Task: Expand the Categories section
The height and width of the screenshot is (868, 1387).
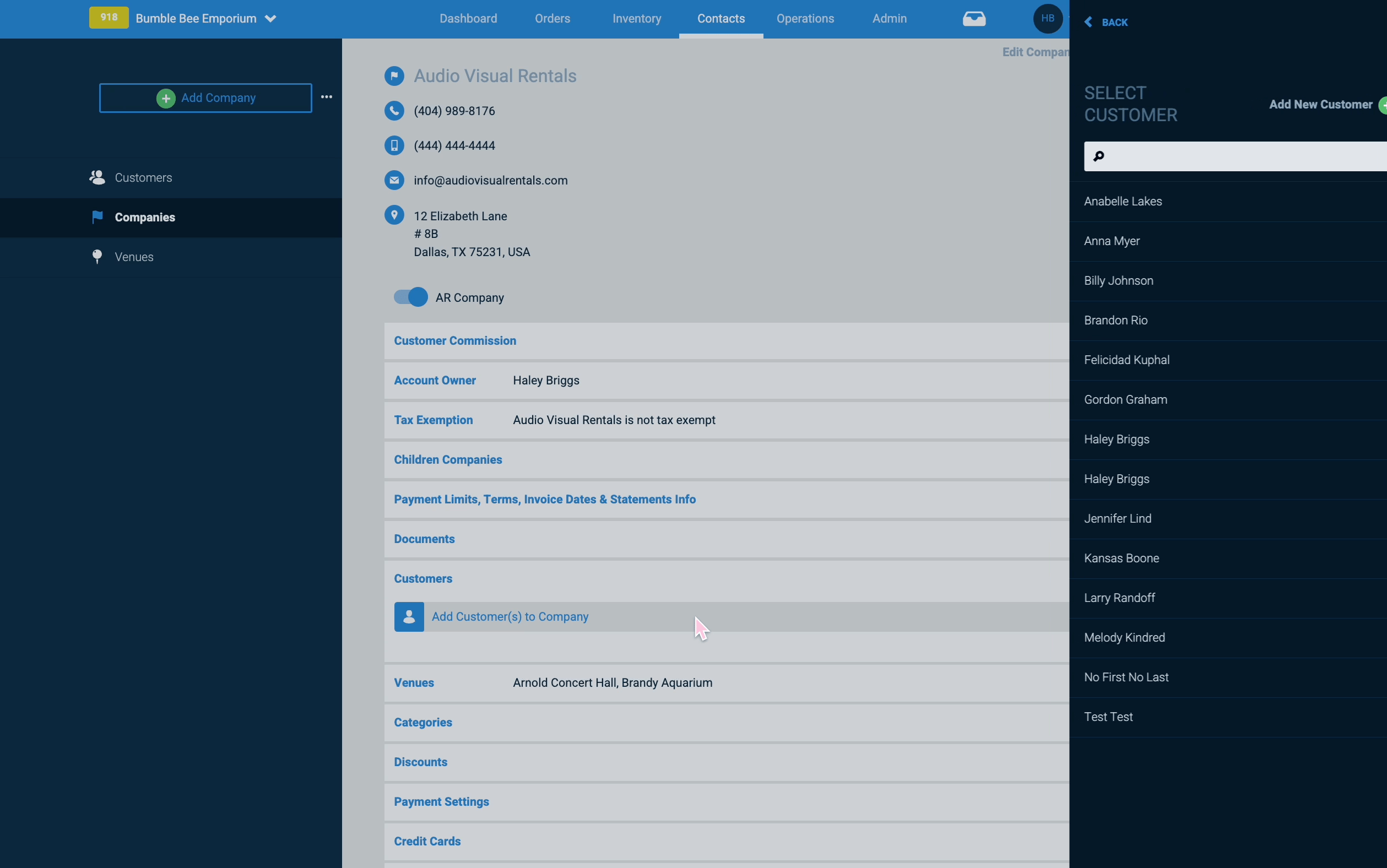Action: point(726,722)
